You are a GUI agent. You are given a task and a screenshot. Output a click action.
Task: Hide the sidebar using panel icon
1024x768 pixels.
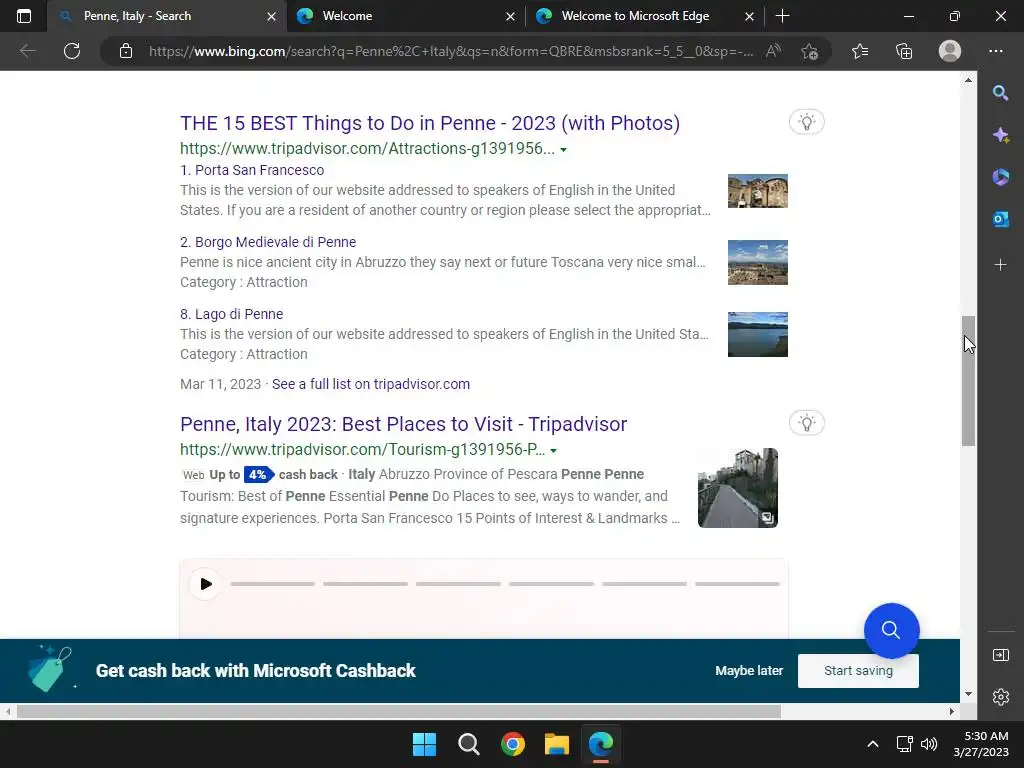click(x=1000, y=655)
